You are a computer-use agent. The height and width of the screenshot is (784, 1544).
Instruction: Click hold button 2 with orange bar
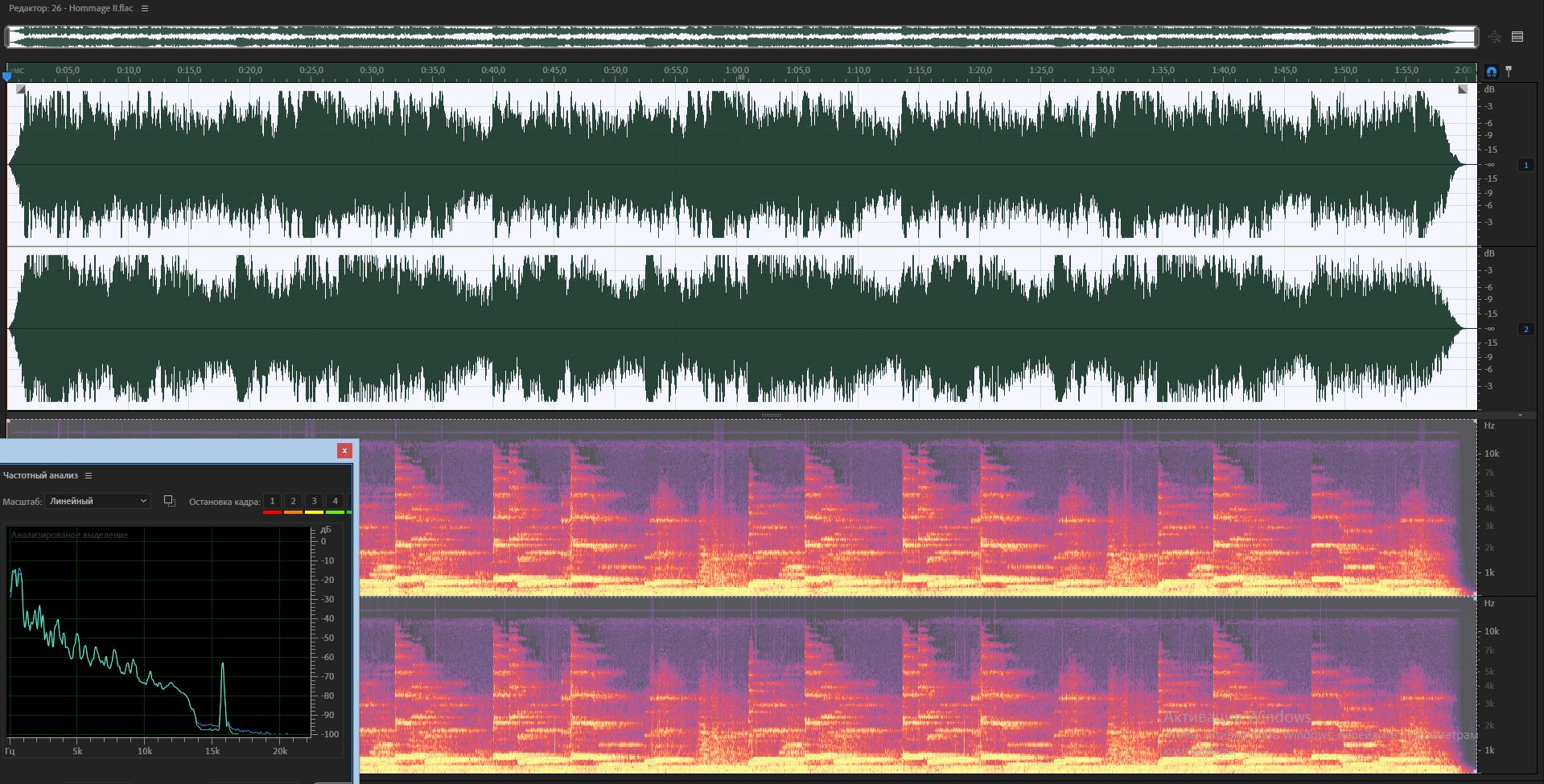tap(293, 502)
